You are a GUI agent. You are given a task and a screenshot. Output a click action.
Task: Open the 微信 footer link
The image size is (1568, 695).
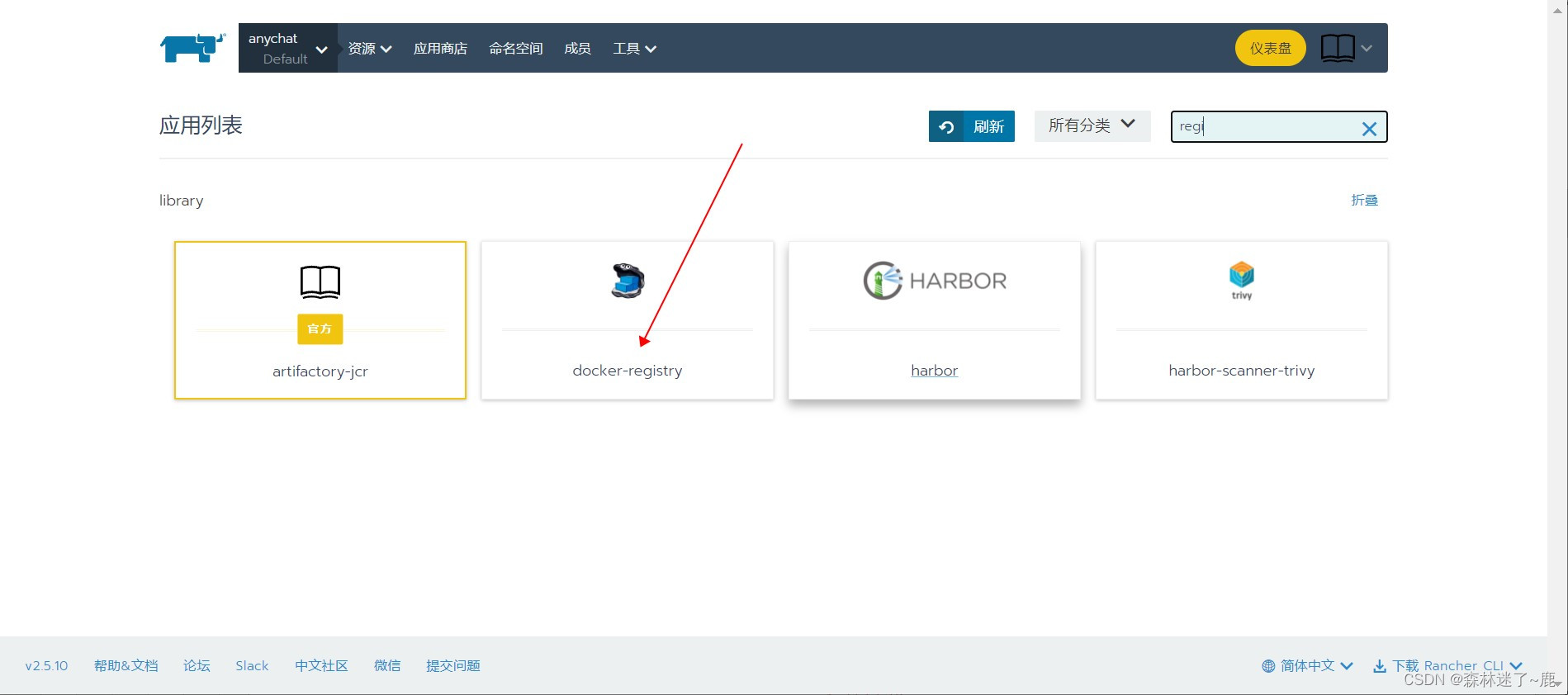387,665
